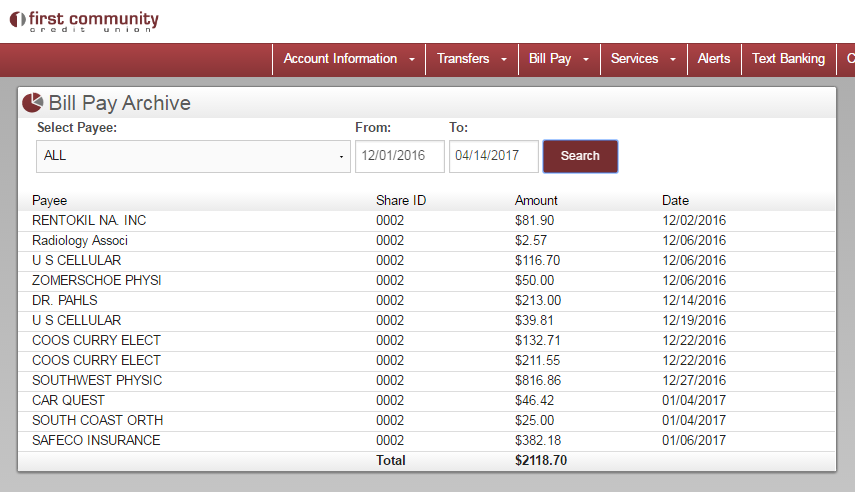
Task: Open the Select Payee ALL dropdown
Action: point(193,157)
